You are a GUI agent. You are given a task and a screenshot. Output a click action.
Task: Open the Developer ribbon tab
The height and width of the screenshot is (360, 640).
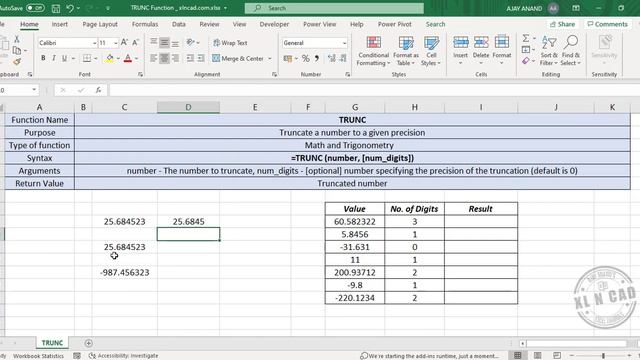tap(274, 24)
